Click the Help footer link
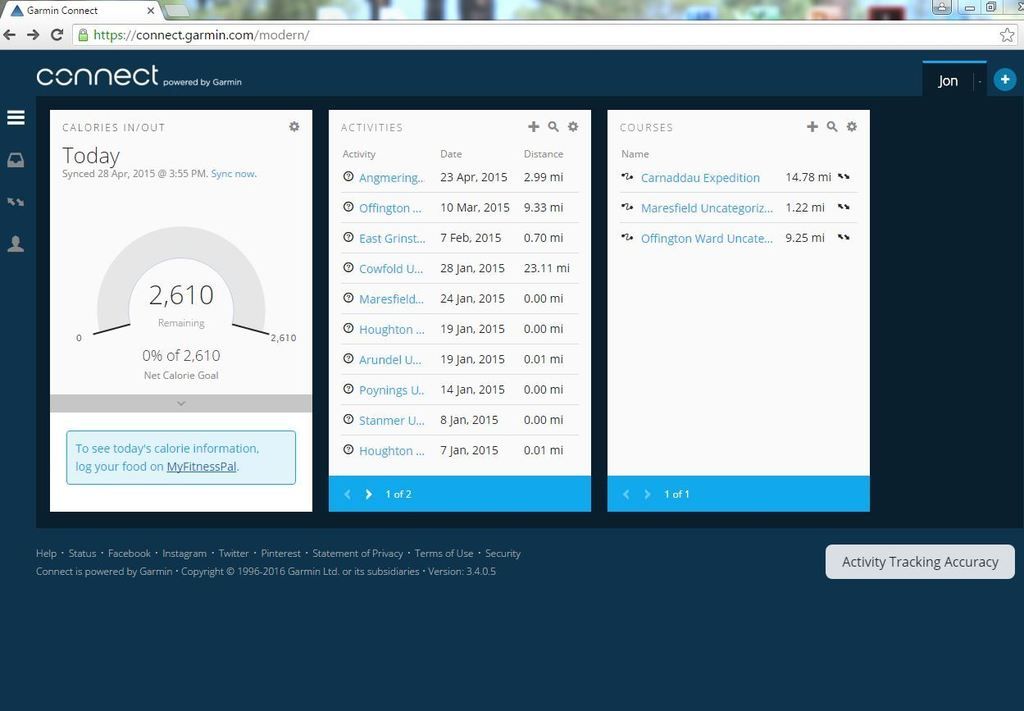 [x=46, y=553]
